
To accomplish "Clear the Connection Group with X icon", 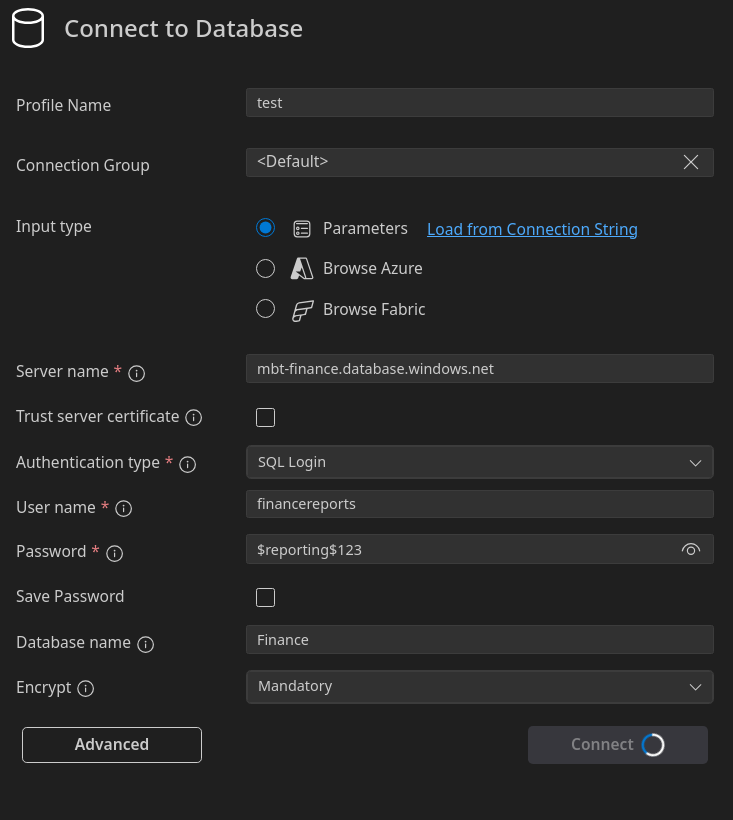I will 690,162.
